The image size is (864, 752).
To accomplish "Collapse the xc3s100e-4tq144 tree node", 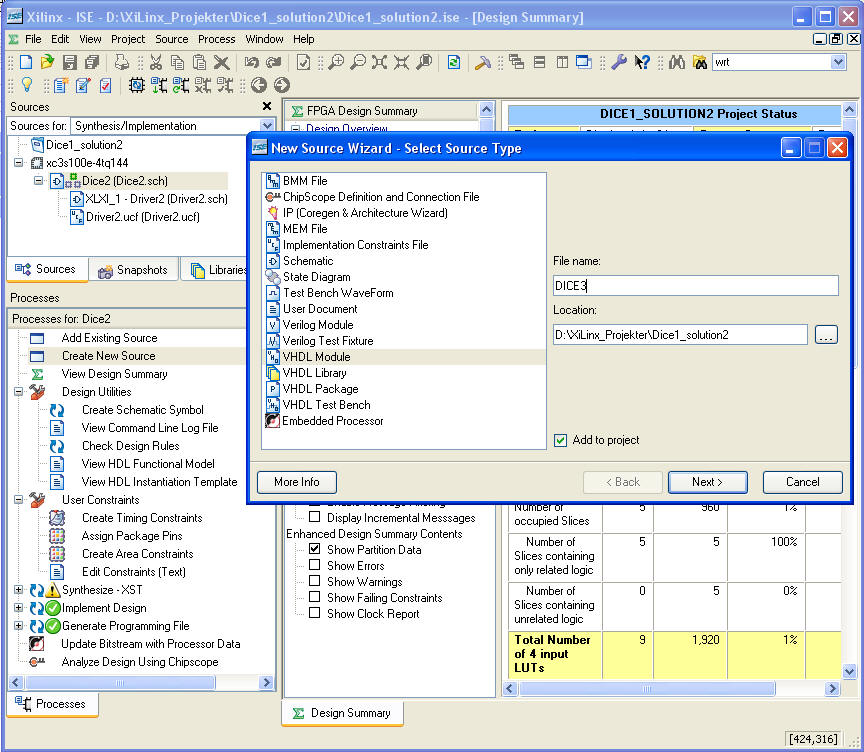I will click(x=19, y=163).
